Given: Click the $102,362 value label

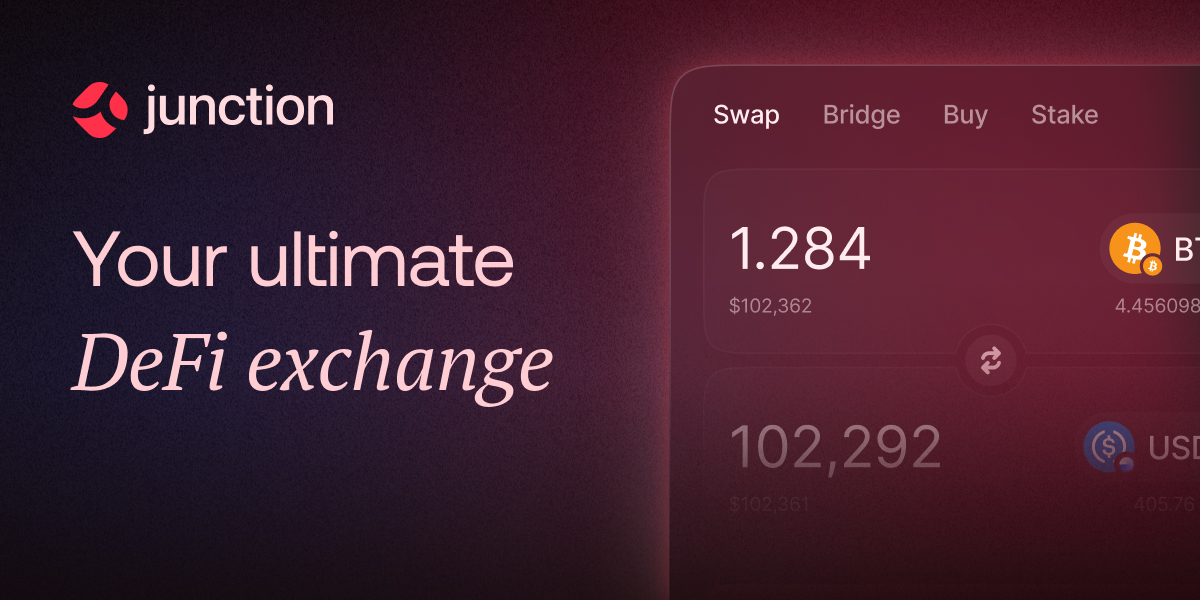Looking at the screenshot, I should 772,305.
